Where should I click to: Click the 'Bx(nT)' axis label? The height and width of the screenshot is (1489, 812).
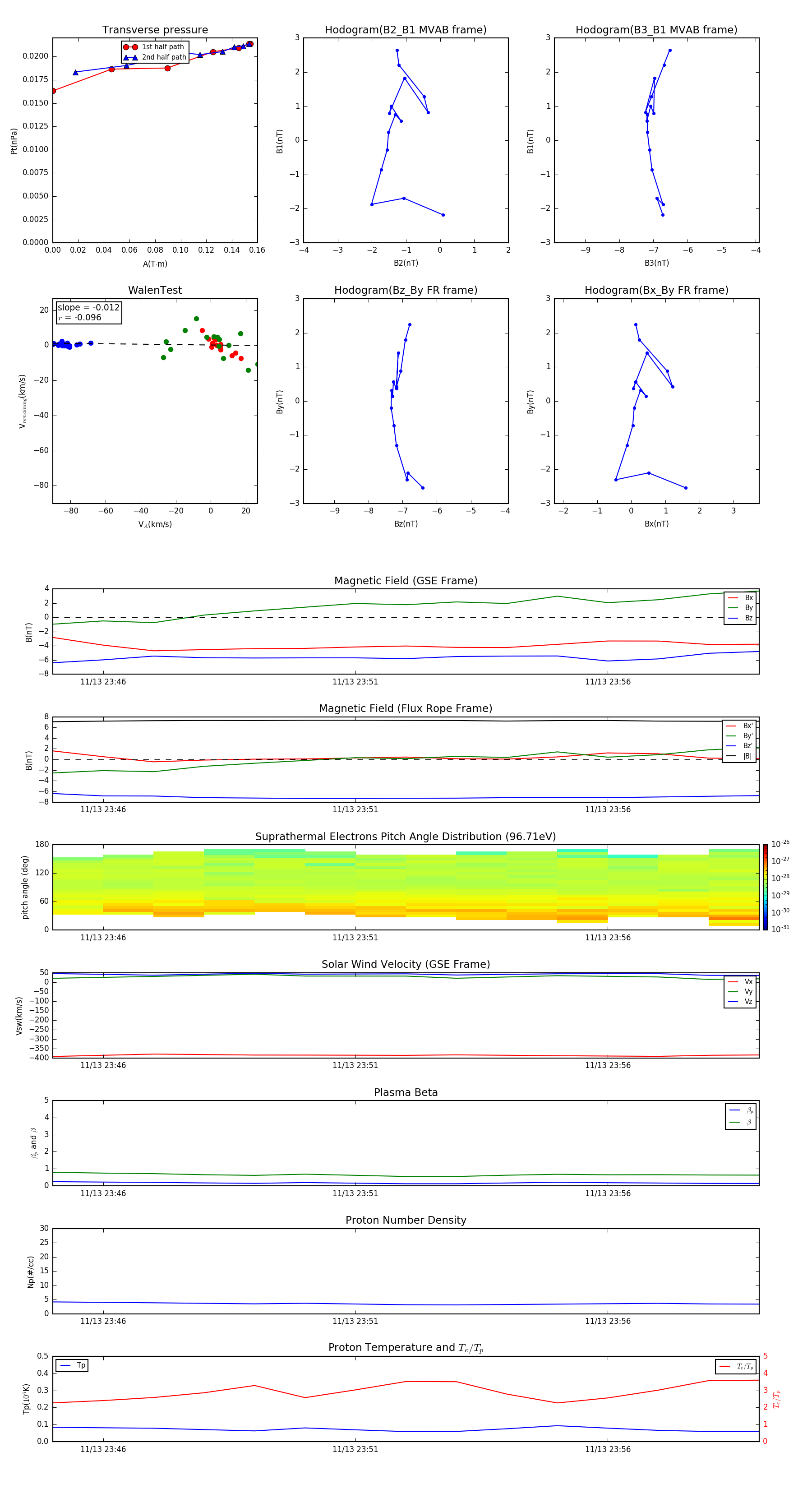[656, 524]
